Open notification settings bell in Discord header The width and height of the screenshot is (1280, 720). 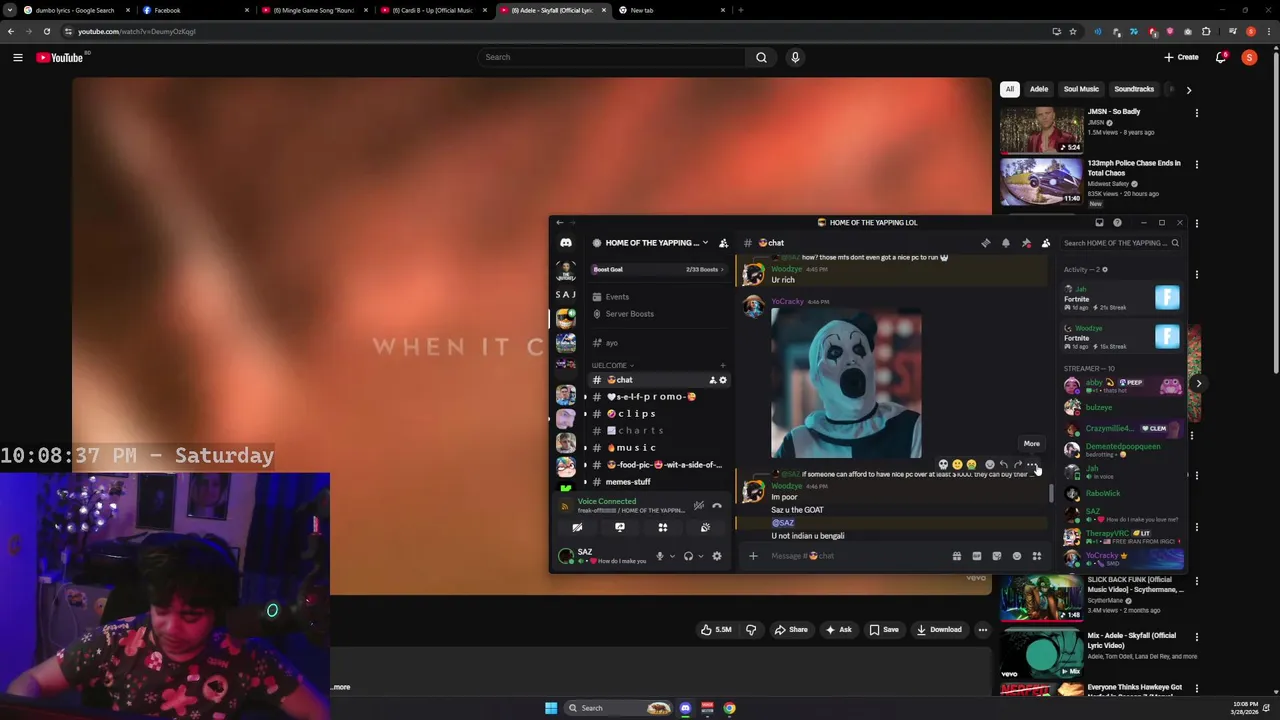(1006, 243)
